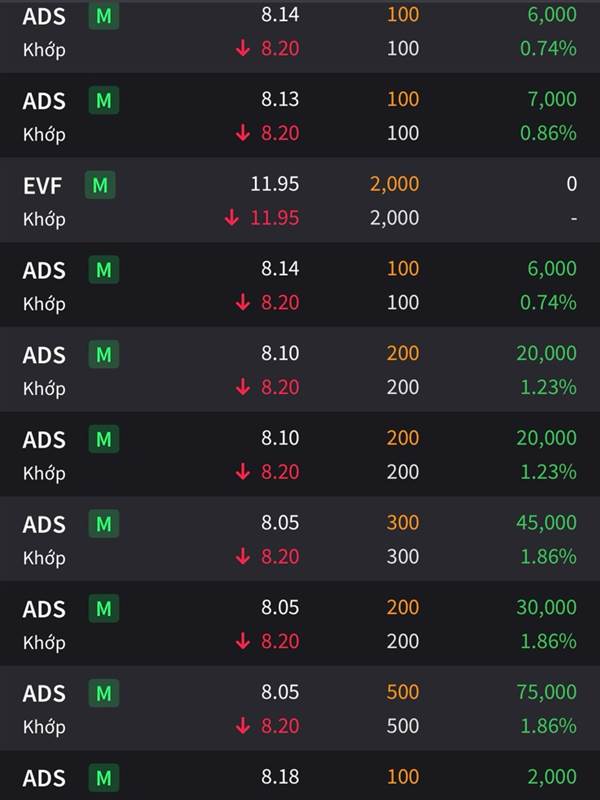Select the 45,000 profit amount
Screen dimensions: 600x800
pos(546,523)
